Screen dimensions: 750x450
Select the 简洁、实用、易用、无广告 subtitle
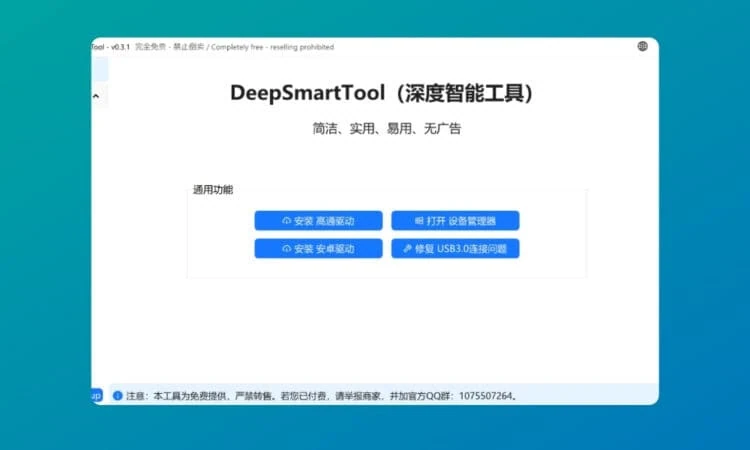pos(386,128)
